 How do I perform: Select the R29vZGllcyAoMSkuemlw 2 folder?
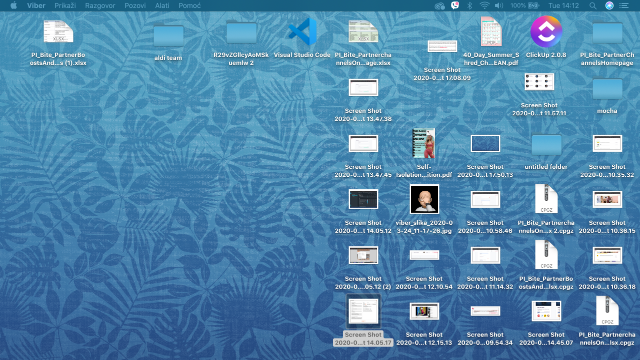[x=241, y=32]
